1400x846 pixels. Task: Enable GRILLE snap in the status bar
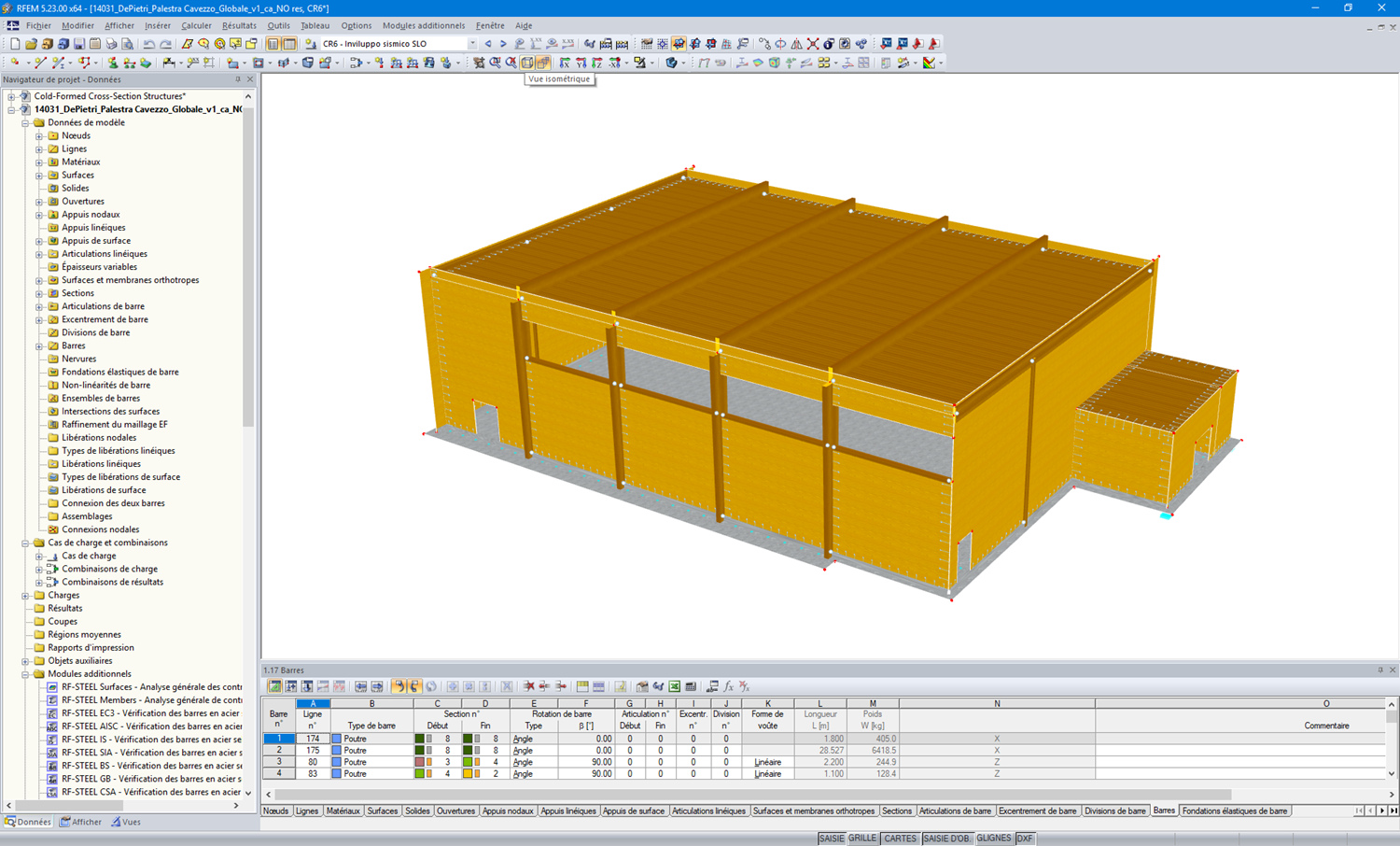click(x=861, y=839)
